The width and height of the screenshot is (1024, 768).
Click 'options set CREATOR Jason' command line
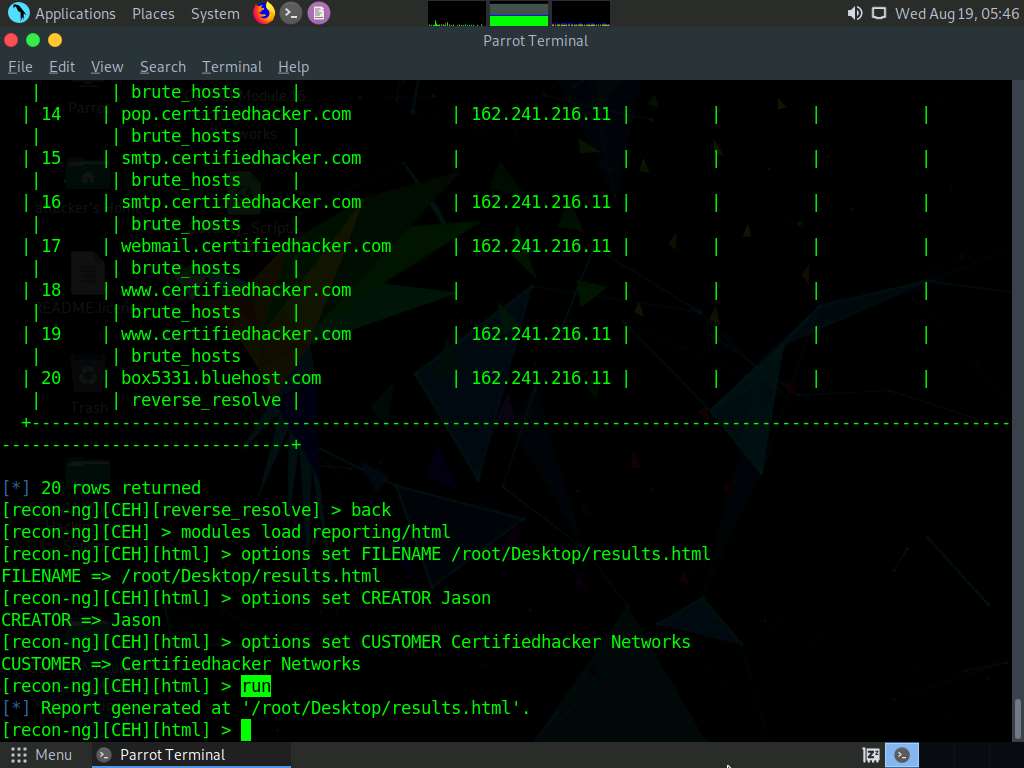[366, 598]
